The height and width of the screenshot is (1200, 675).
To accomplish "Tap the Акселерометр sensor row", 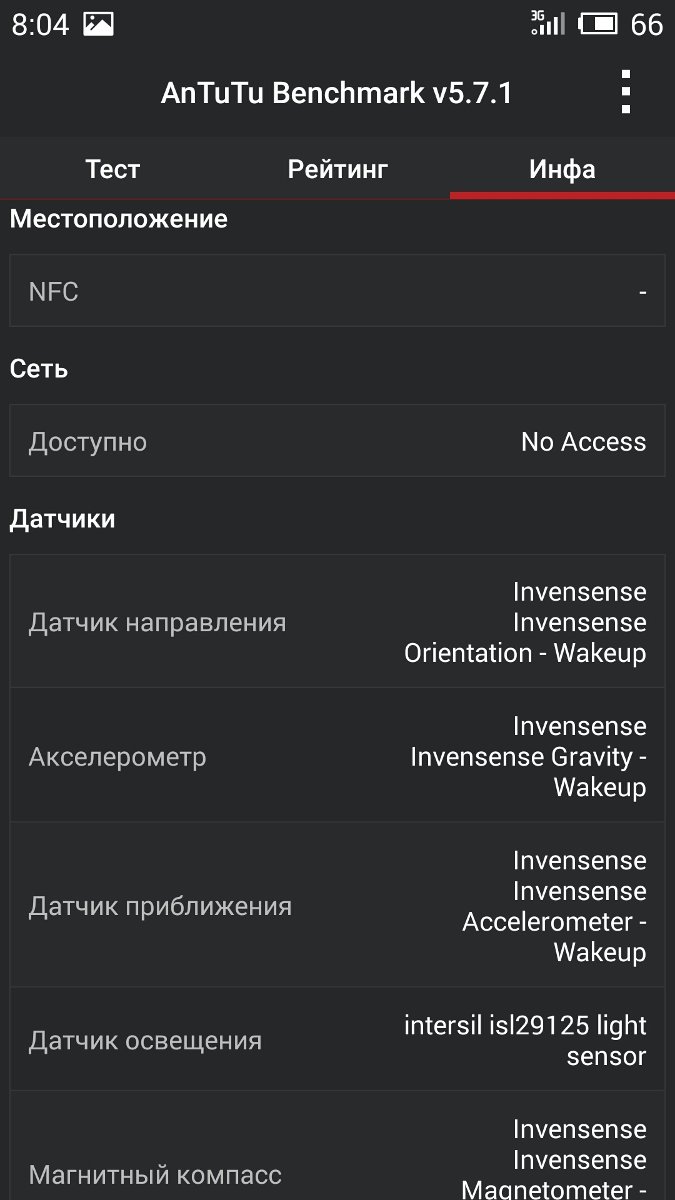I will [x=337, y=756].
